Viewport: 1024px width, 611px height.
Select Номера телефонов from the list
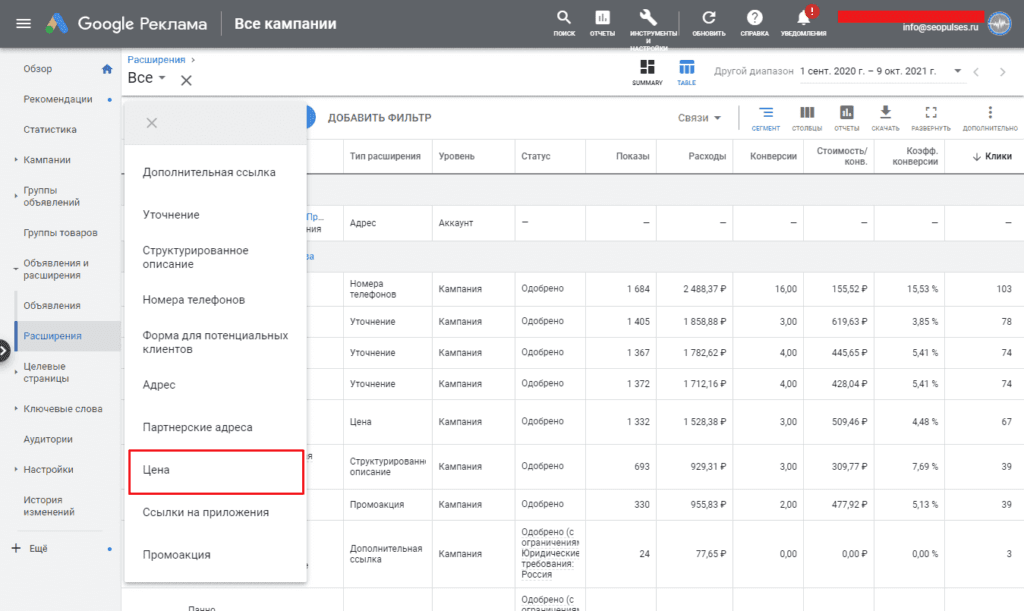click(216, 300)
